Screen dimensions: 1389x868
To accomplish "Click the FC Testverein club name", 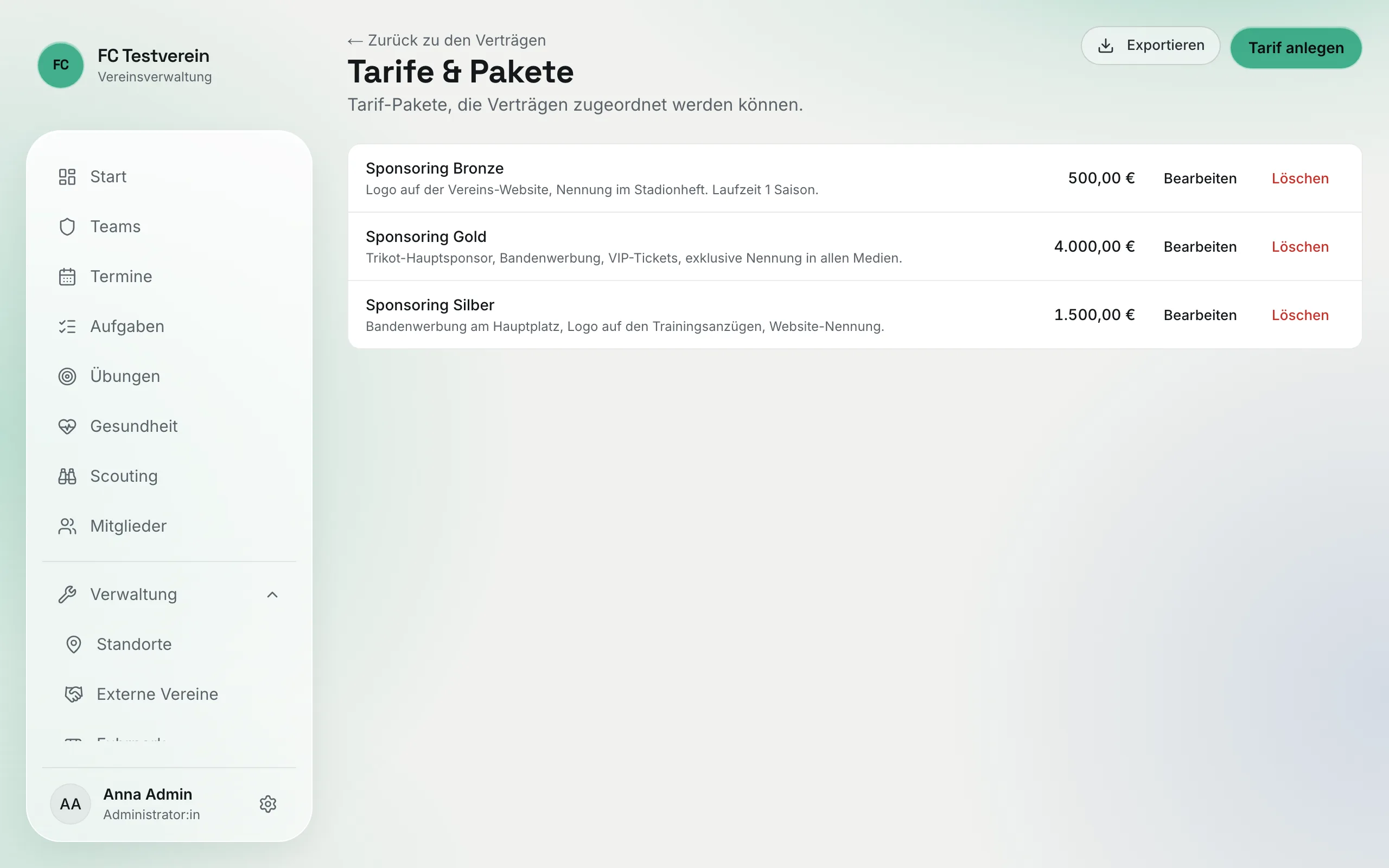I will pyautogui.click(x=153, y=56).
